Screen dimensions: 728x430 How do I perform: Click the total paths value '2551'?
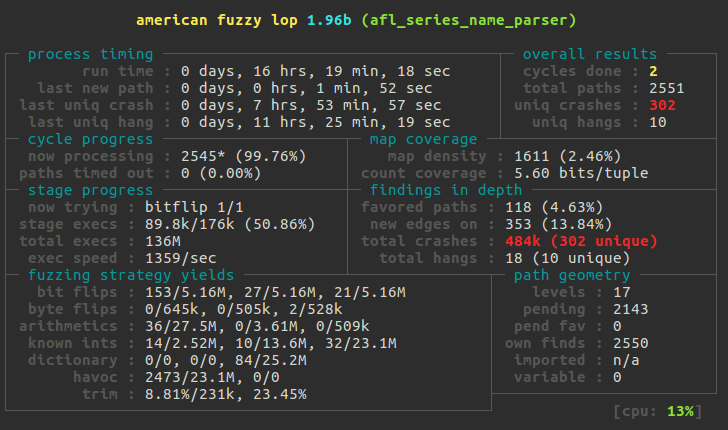pos(666,88)
